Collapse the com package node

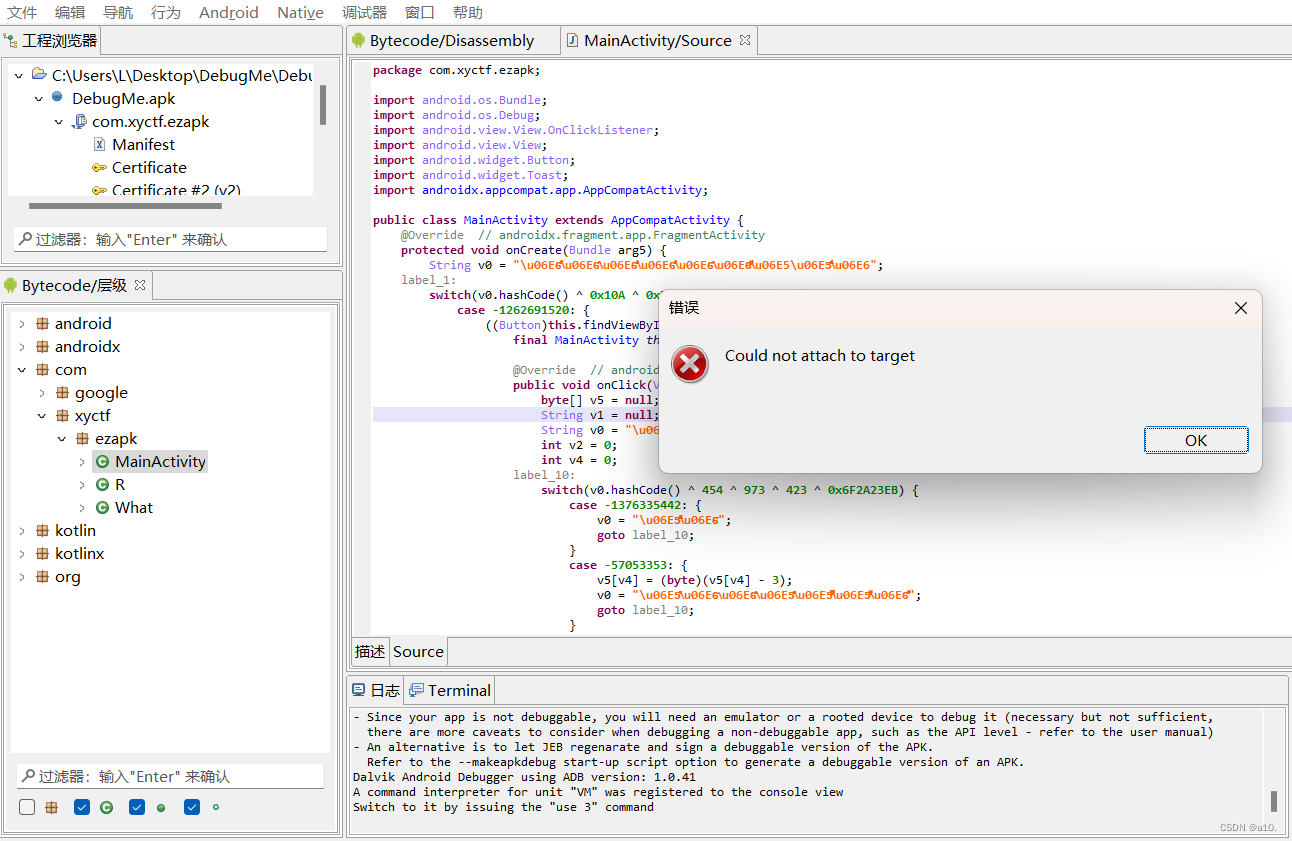click(20, 369)
